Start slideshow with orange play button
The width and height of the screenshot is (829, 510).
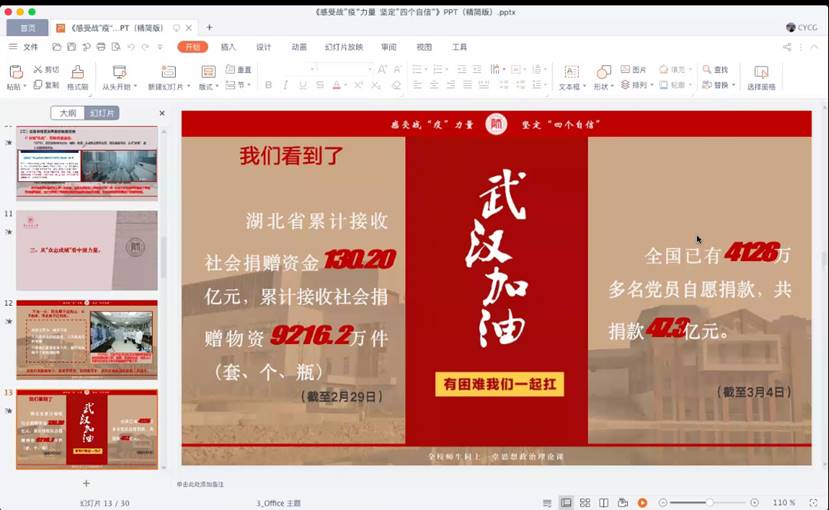point(642,502)
